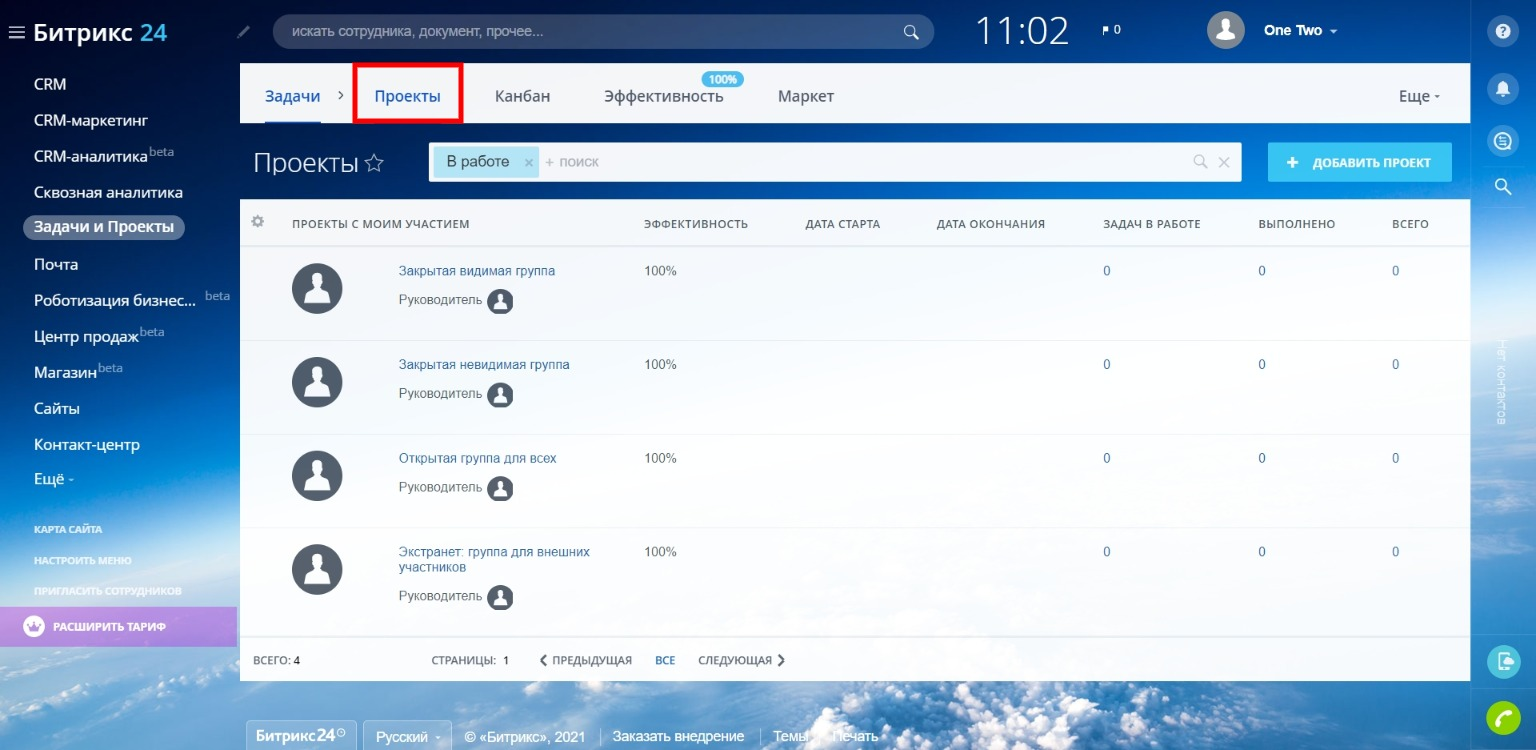Select Задачи и Проекты in the sidebar
The image size is (1536, 750).
pyautogui.click(x=104, y=227)
